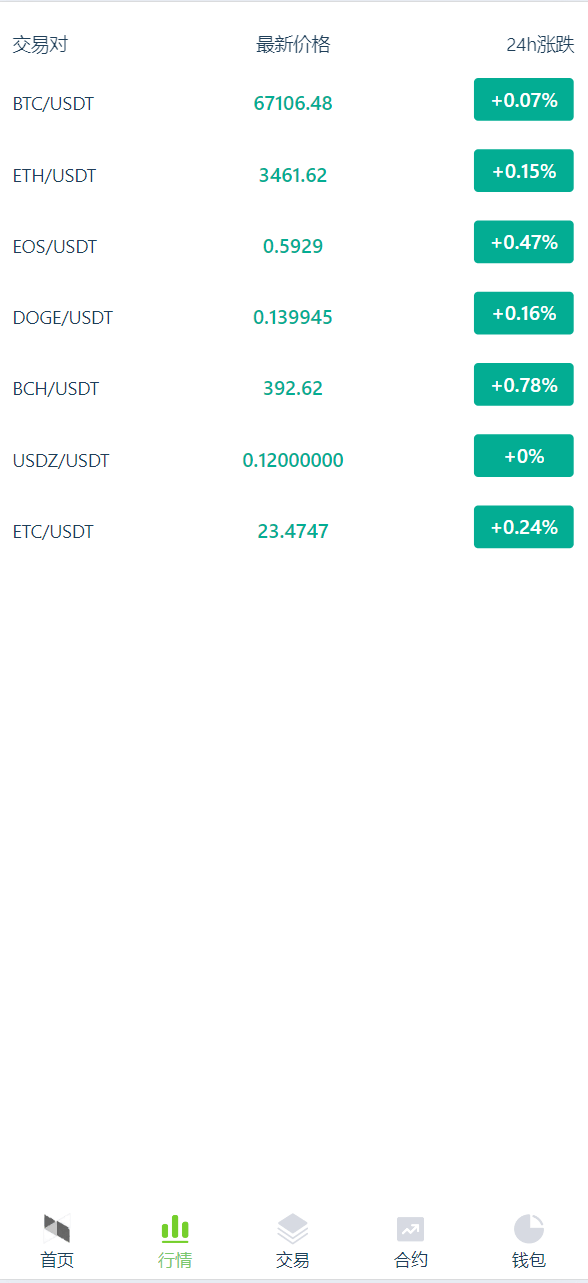Click the USDZ price 0.12000000
588x1283 pixels.
[x=293, y=460]
